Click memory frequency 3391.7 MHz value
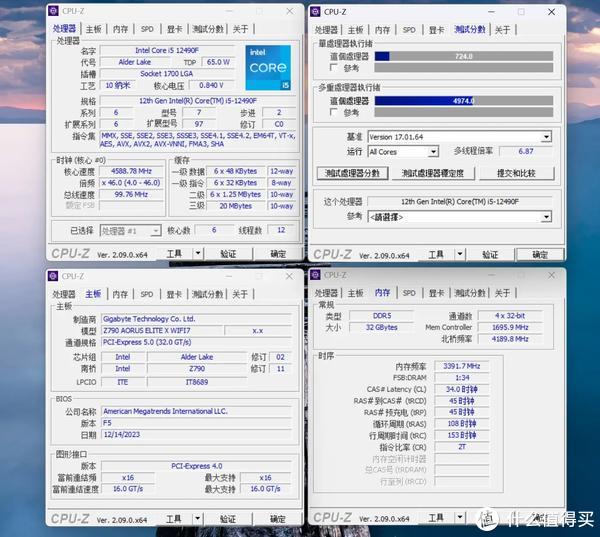 462,366
